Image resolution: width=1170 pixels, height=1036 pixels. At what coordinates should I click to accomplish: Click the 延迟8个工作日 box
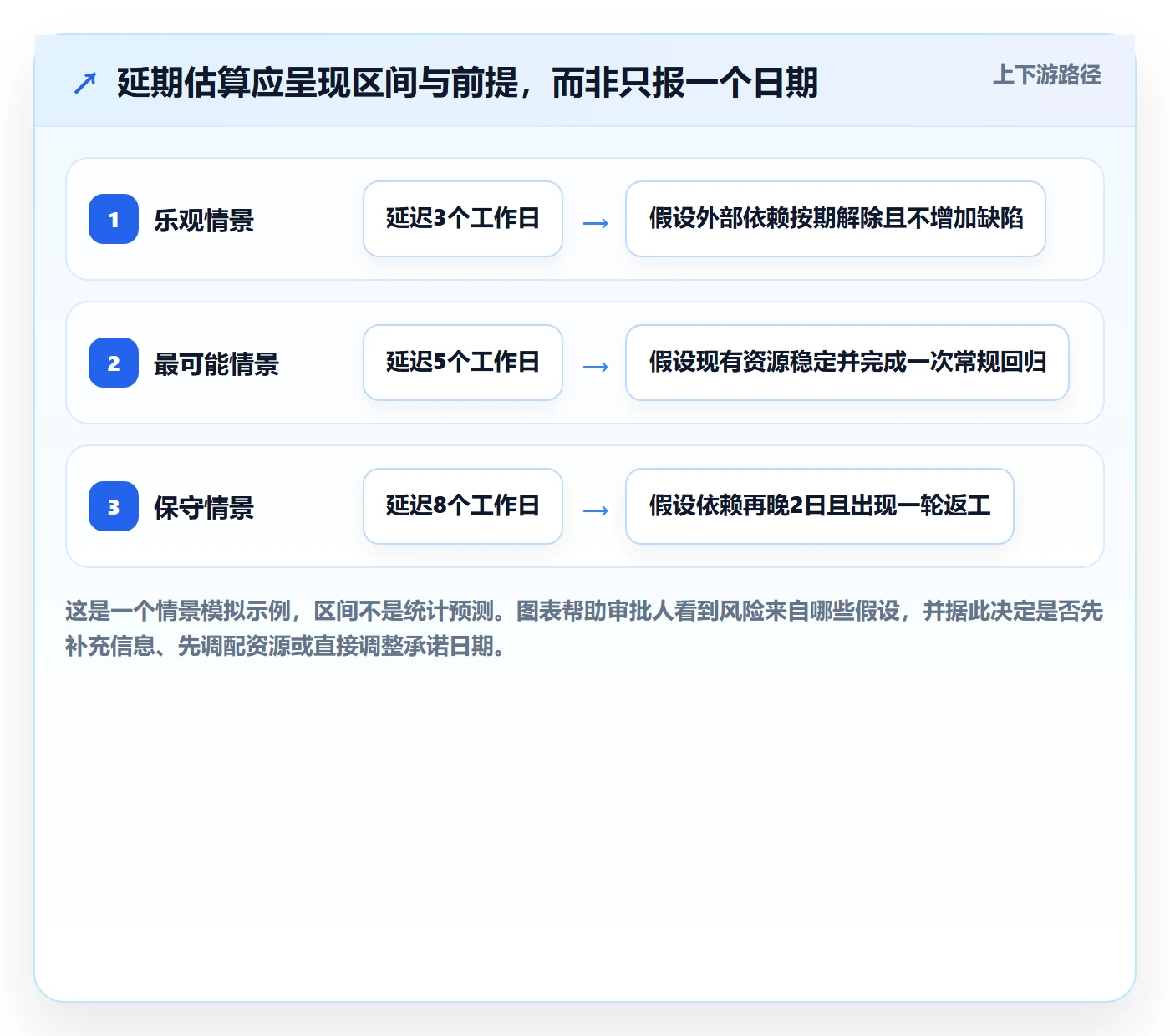point(463,506)
